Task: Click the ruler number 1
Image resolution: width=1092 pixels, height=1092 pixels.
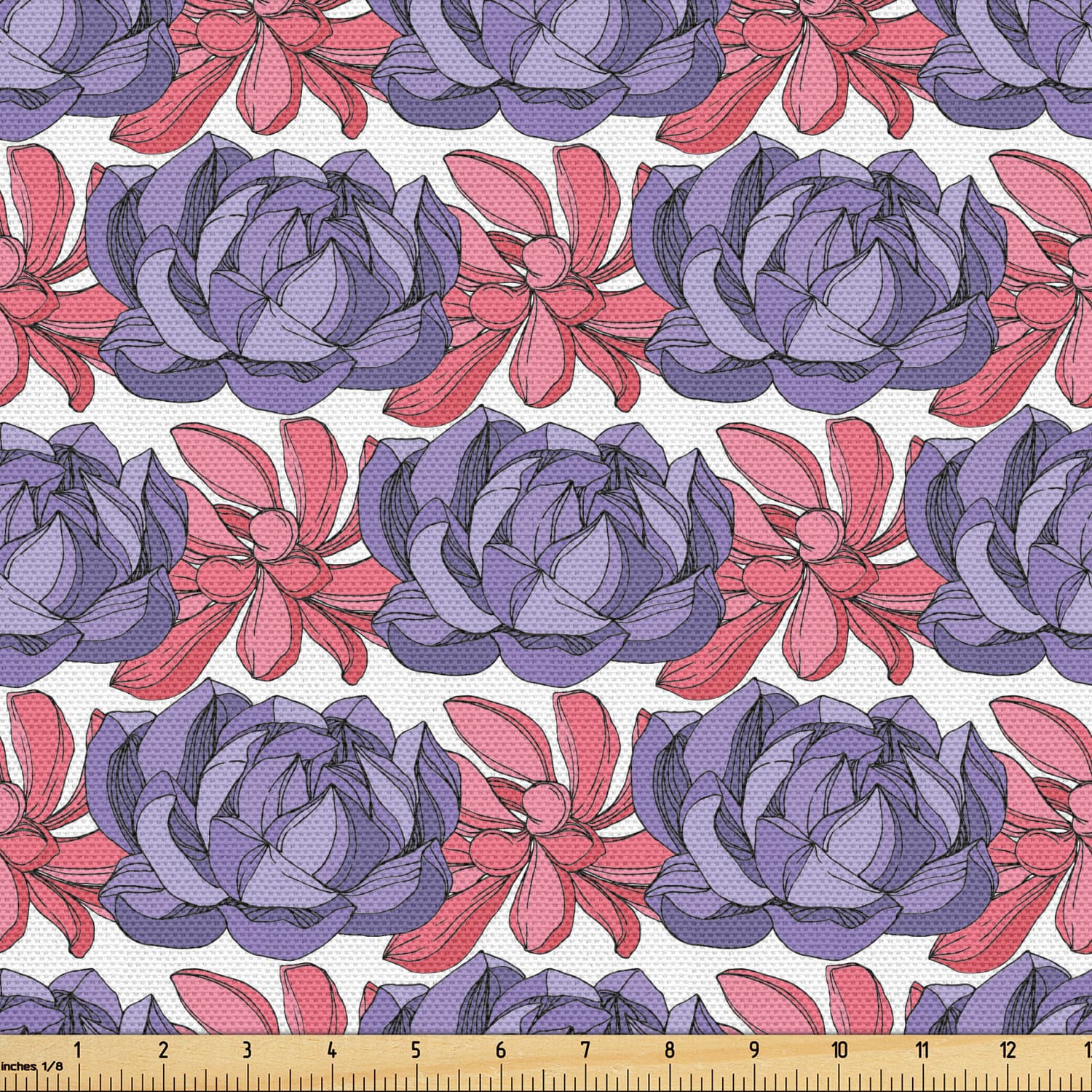Action: tap(78, 1050)
